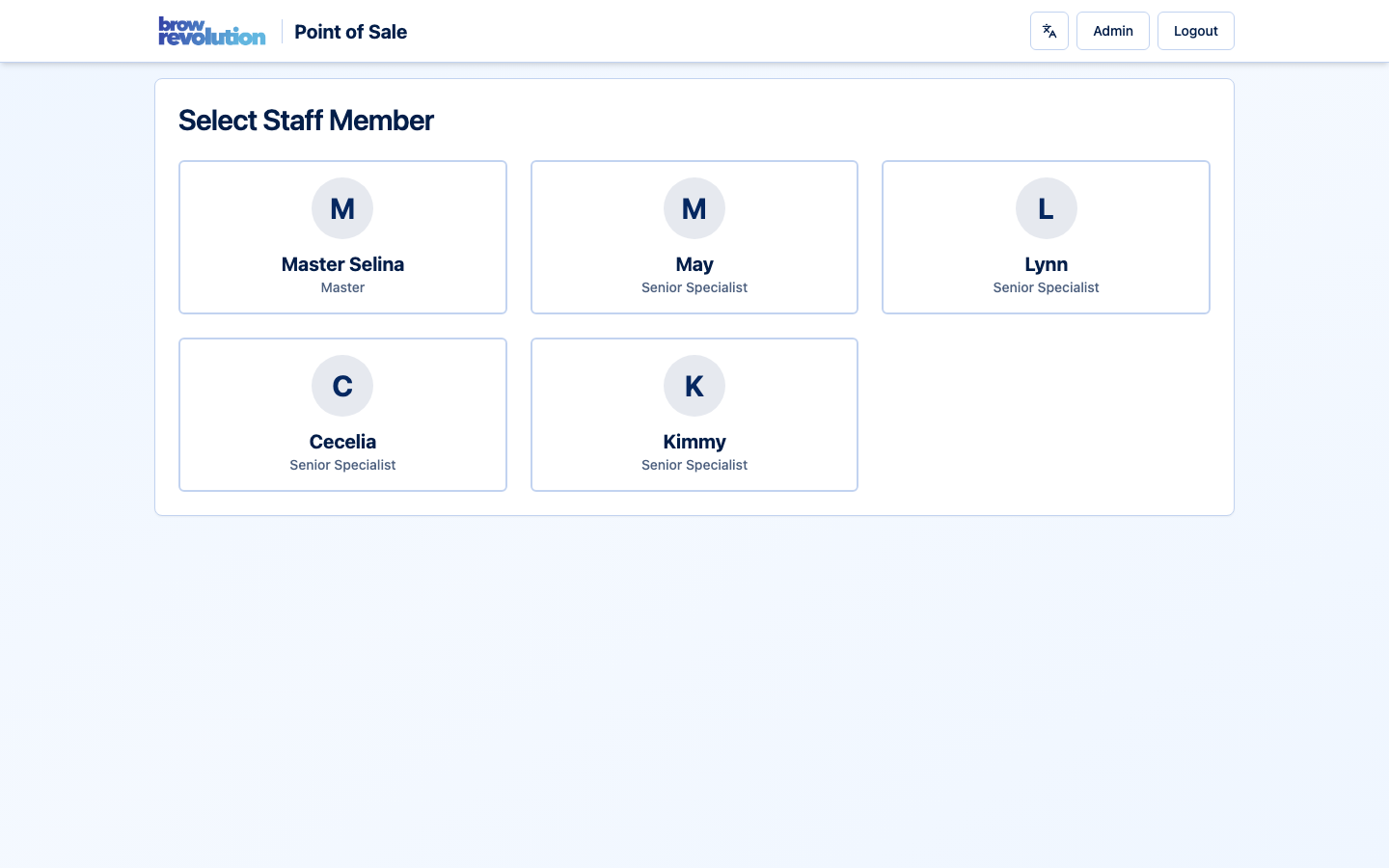Log out using the Logout button

pyautogui.click(x=1196, y=31)
